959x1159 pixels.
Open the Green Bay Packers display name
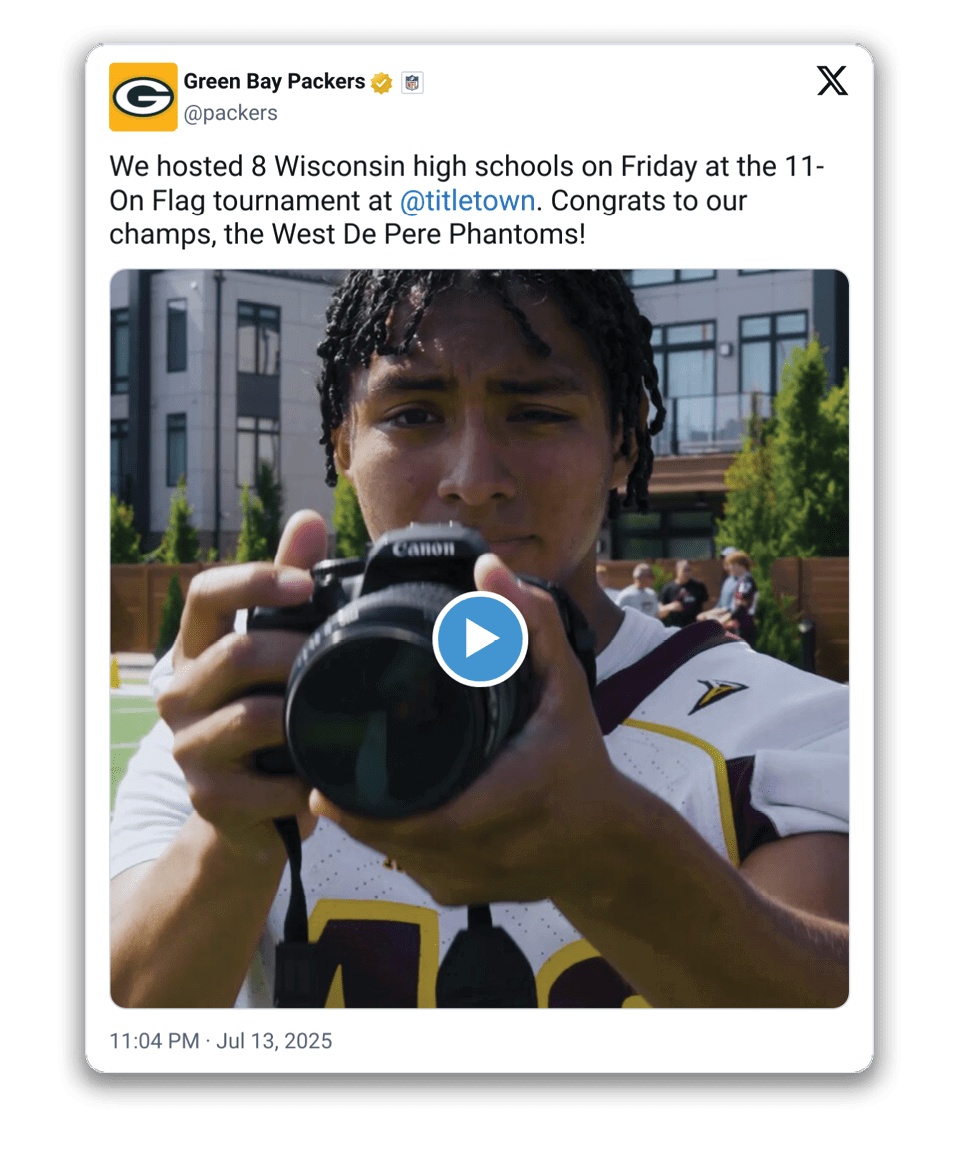[x=274, y=82]
